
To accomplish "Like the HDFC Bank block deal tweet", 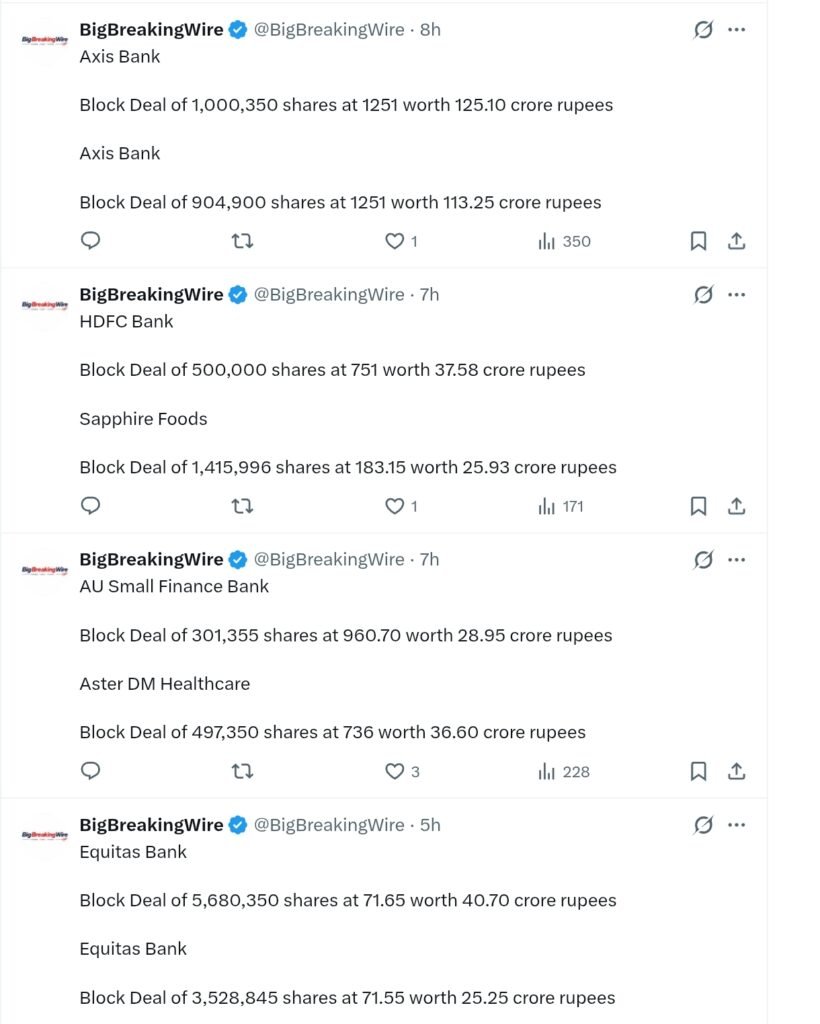I will (x=394, y=506).
